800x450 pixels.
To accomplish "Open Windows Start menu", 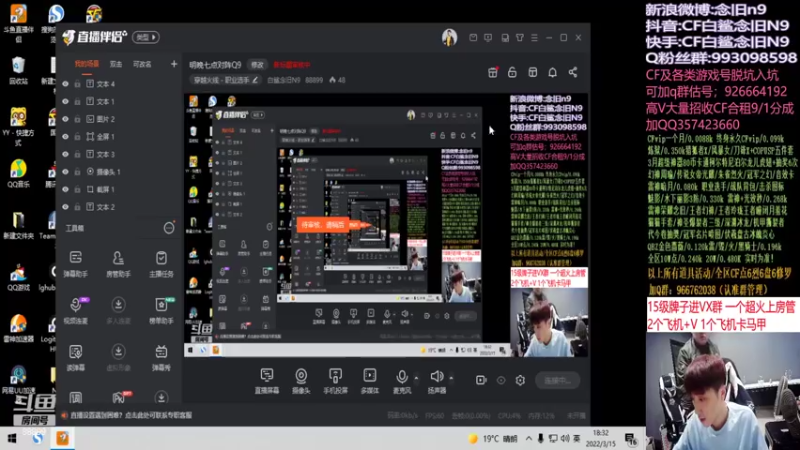I will tap(11, 438).
